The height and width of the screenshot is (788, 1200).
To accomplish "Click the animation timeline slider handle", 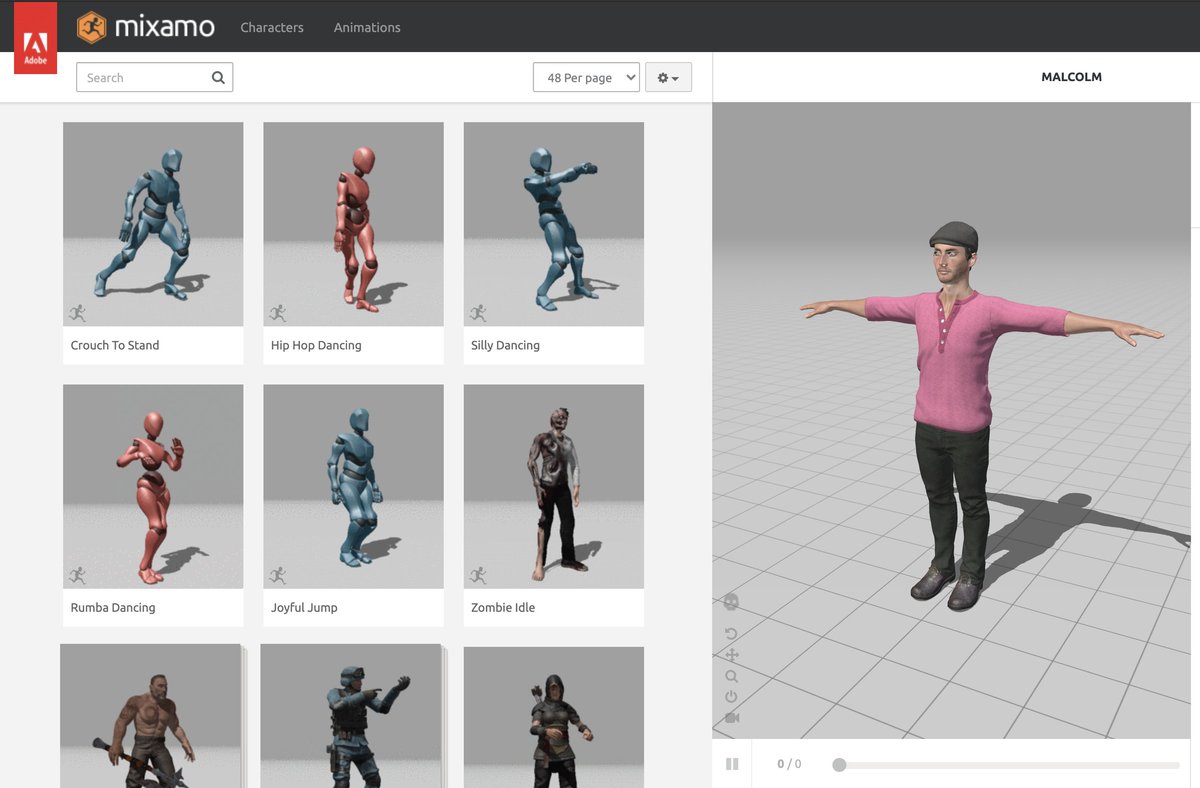I will tap(839, 765).
